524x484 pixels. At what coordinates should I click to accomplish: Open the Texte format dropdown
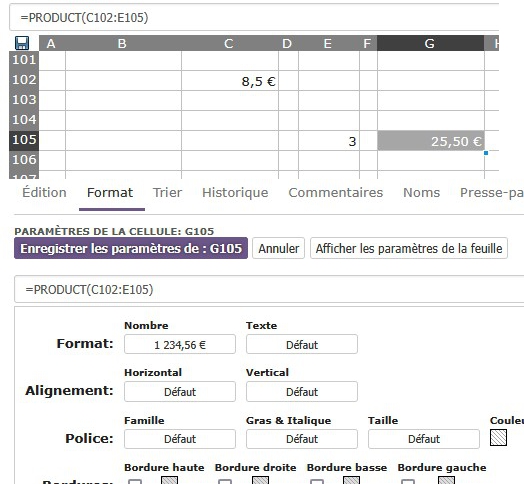point(302,344)
